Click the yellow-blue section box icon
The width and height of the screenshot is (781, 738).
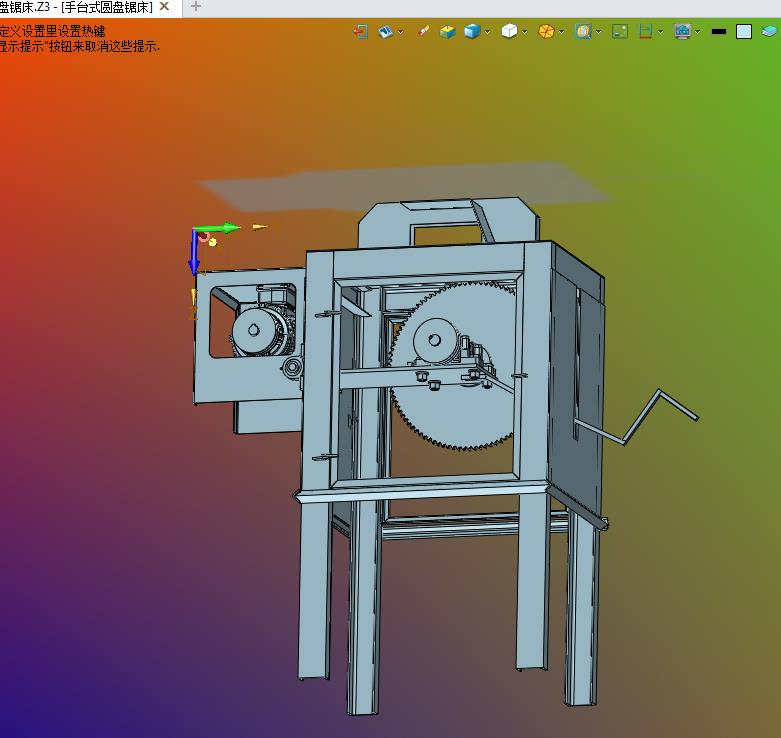[448, 32]
